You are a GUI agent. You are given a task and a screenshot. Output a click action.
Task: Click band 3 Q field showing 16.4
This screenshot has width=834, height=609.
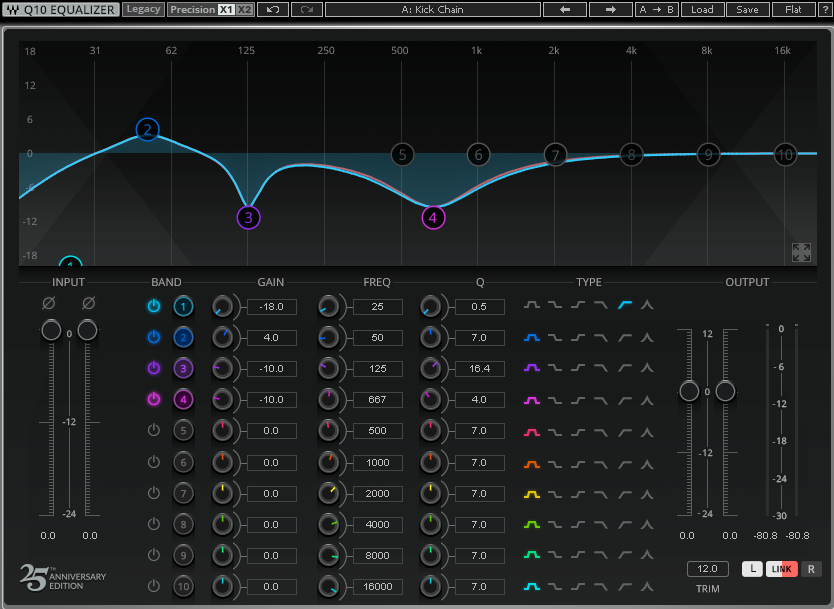pos(479,369)
